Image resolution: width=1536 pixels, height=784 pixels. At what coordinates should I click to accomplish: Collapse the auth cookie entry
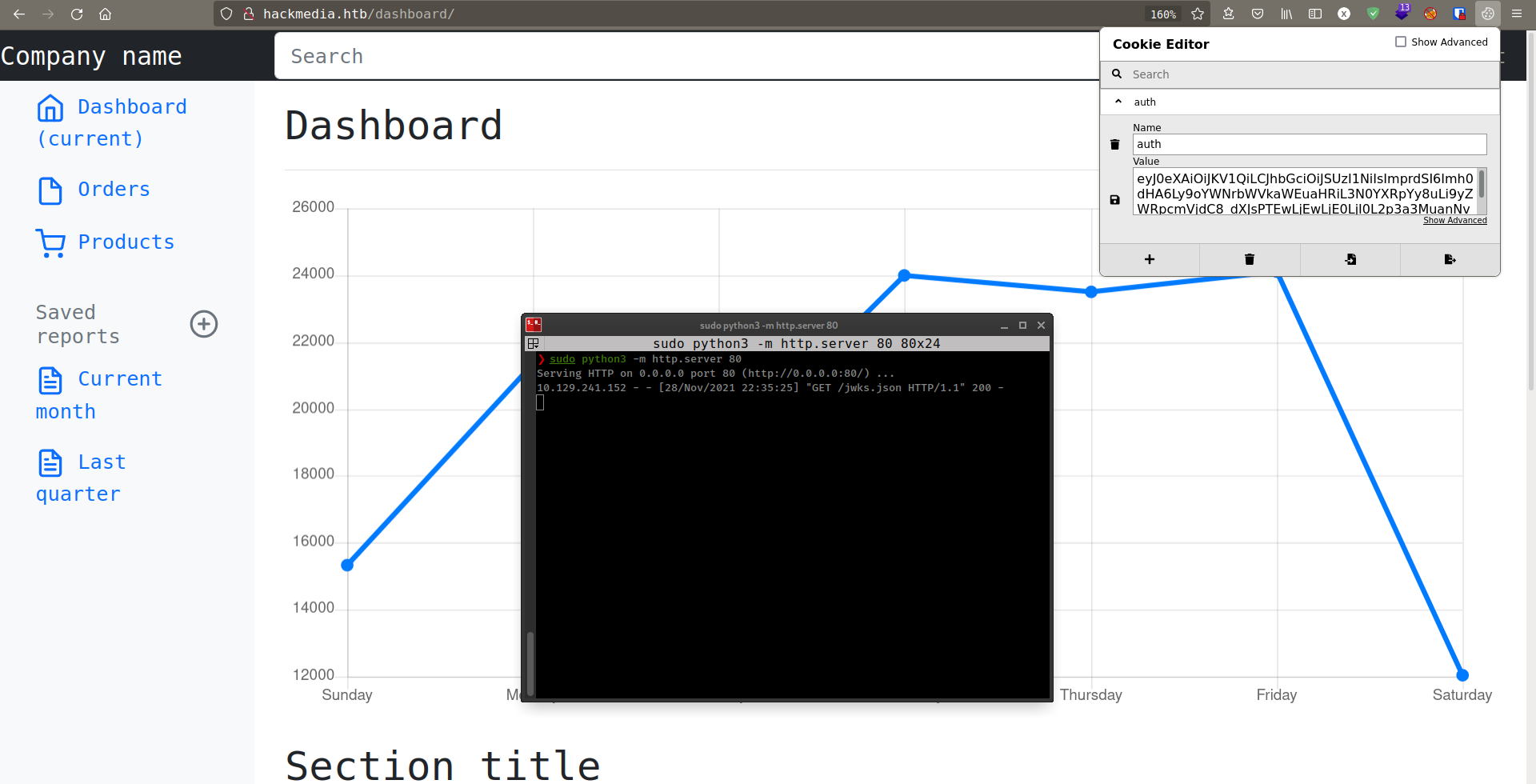[1118, 102]
